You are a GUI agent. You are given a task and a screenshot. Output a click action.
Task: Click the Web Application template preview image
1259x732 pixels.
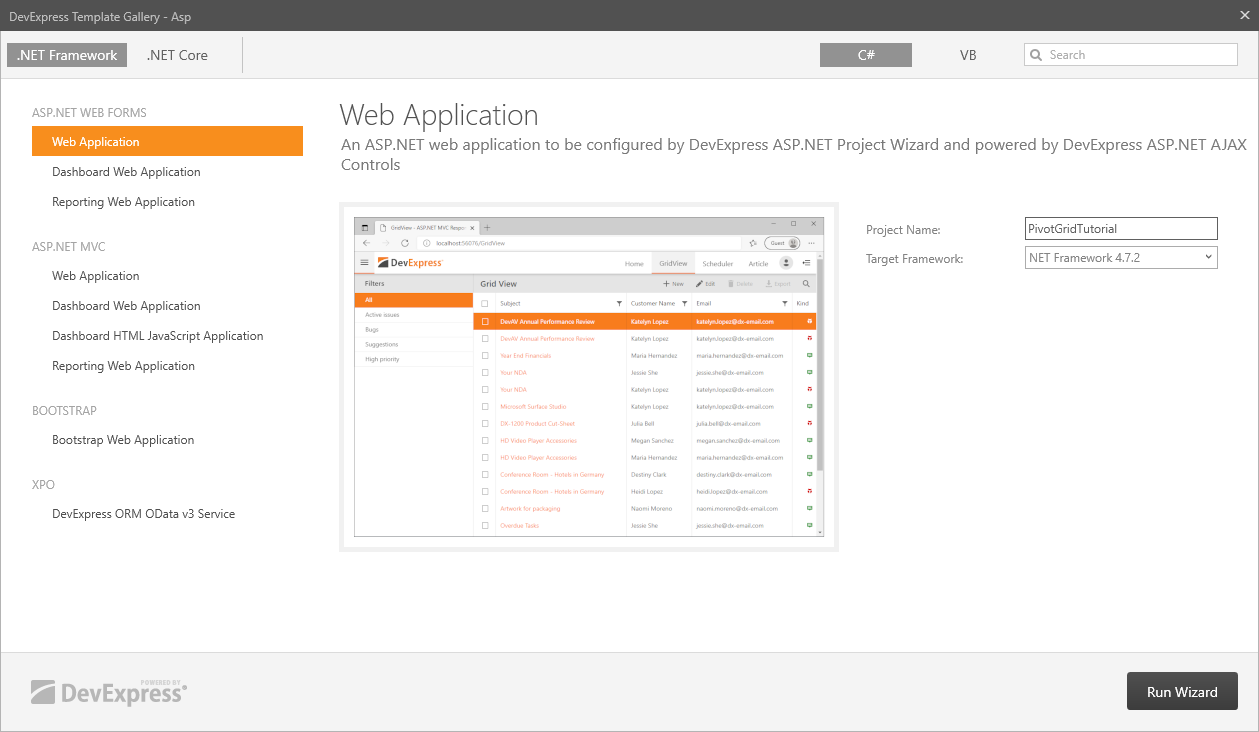(589, 377)
